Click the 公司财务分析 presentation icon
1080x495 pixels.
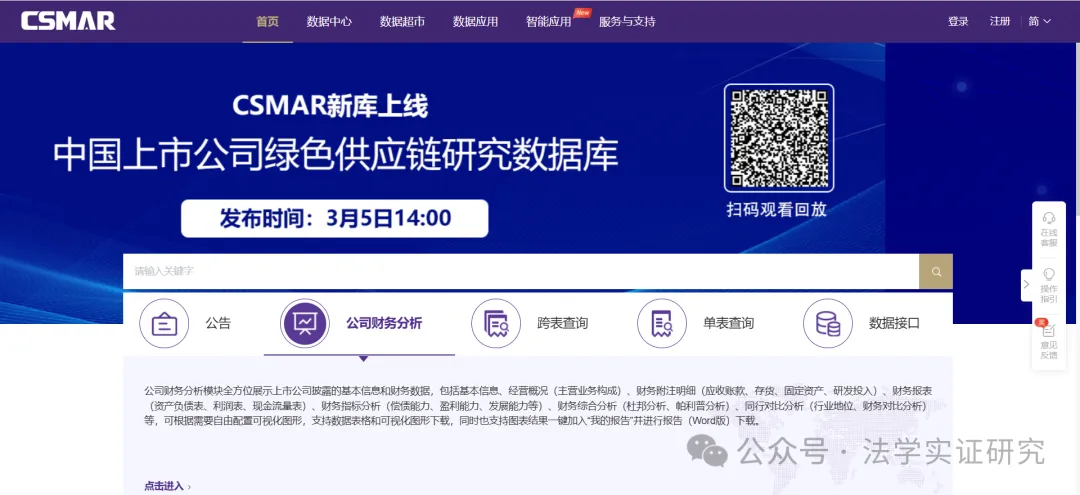click(305, 323)
